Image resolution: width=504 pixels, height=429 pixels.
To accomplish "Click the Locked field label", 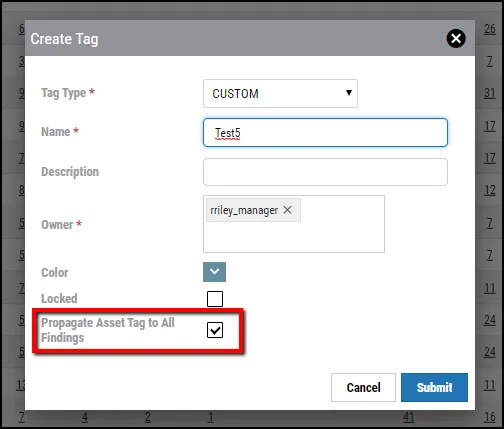I will point(59,298).
